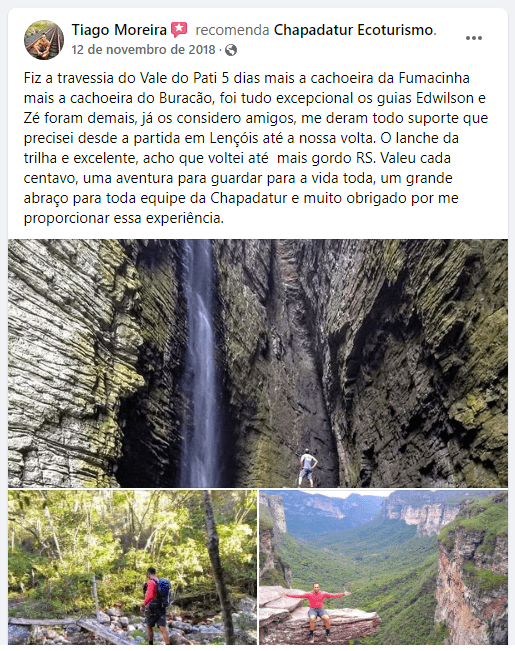Click the word recomenda in the header
Viewport: 515px width, 651px height.
point(232,30)
